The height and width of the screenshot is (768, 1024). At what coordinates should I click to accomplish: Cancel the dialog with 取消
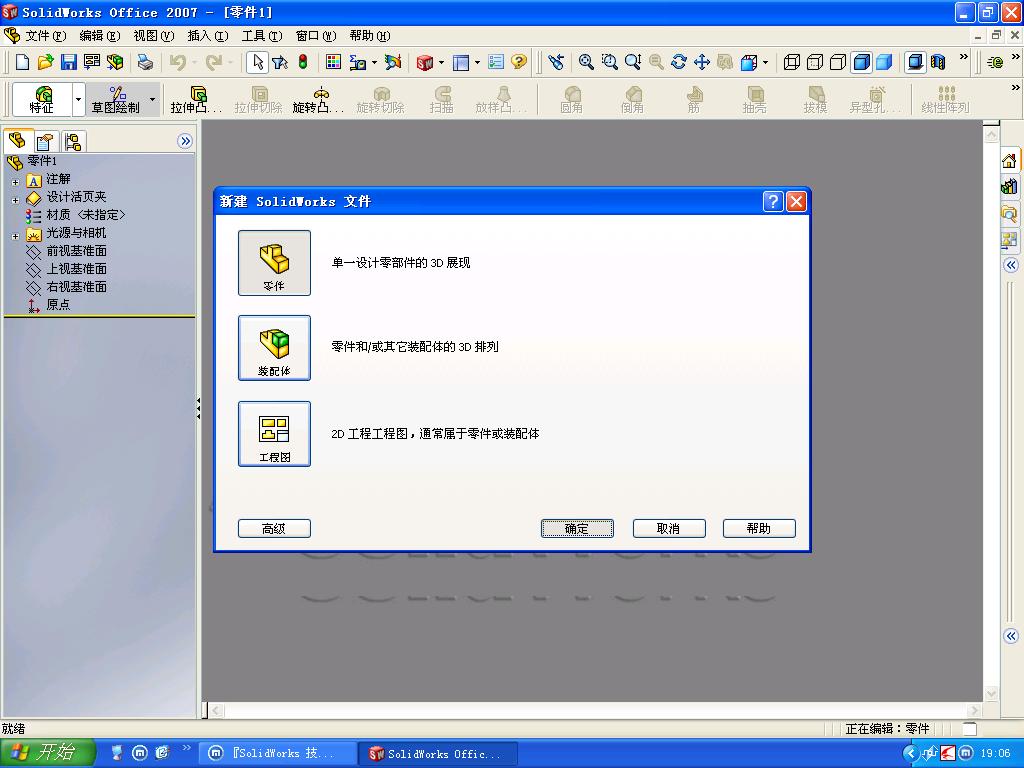[669, 528]
